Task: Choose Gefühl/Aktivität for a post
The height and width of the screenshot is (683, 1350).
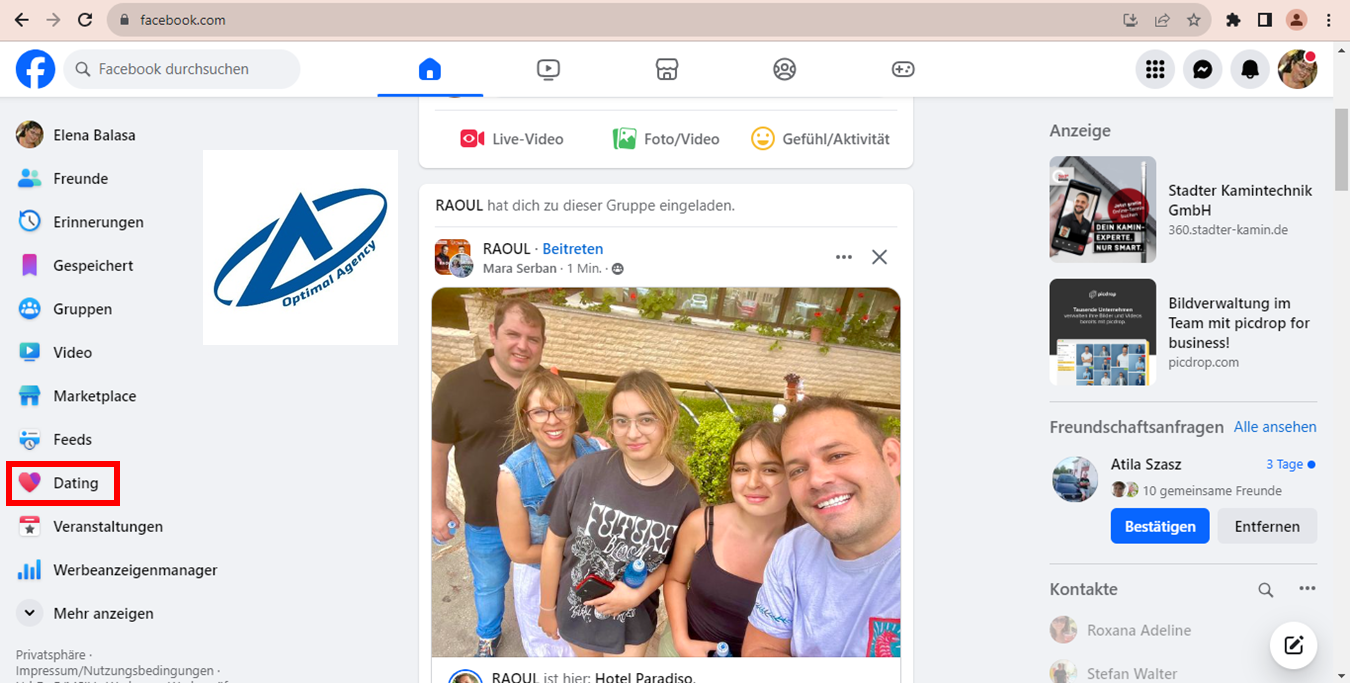Action: pos(820,139)
